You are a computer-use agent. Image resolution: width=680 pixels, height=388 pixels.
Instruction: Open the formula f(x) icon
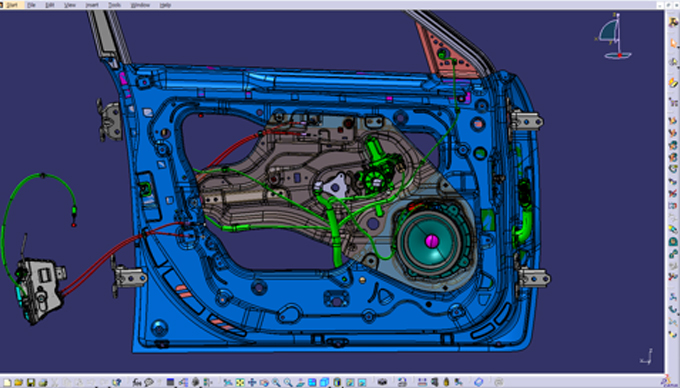click(x=137, y=382)
